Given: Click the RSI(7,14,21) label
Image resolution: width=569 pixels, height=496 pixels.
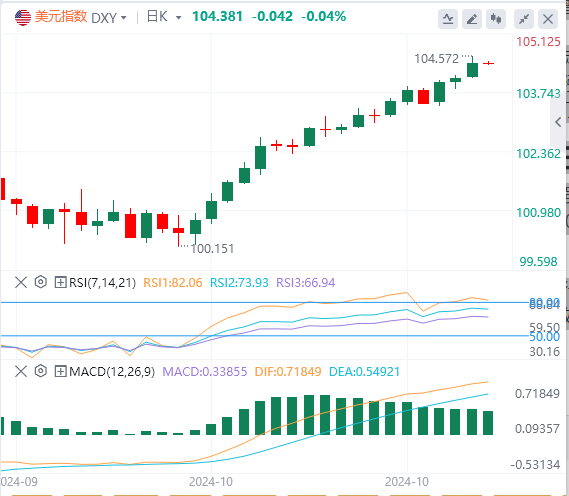Looking at the screenshot, I should [x=103, y=282].
